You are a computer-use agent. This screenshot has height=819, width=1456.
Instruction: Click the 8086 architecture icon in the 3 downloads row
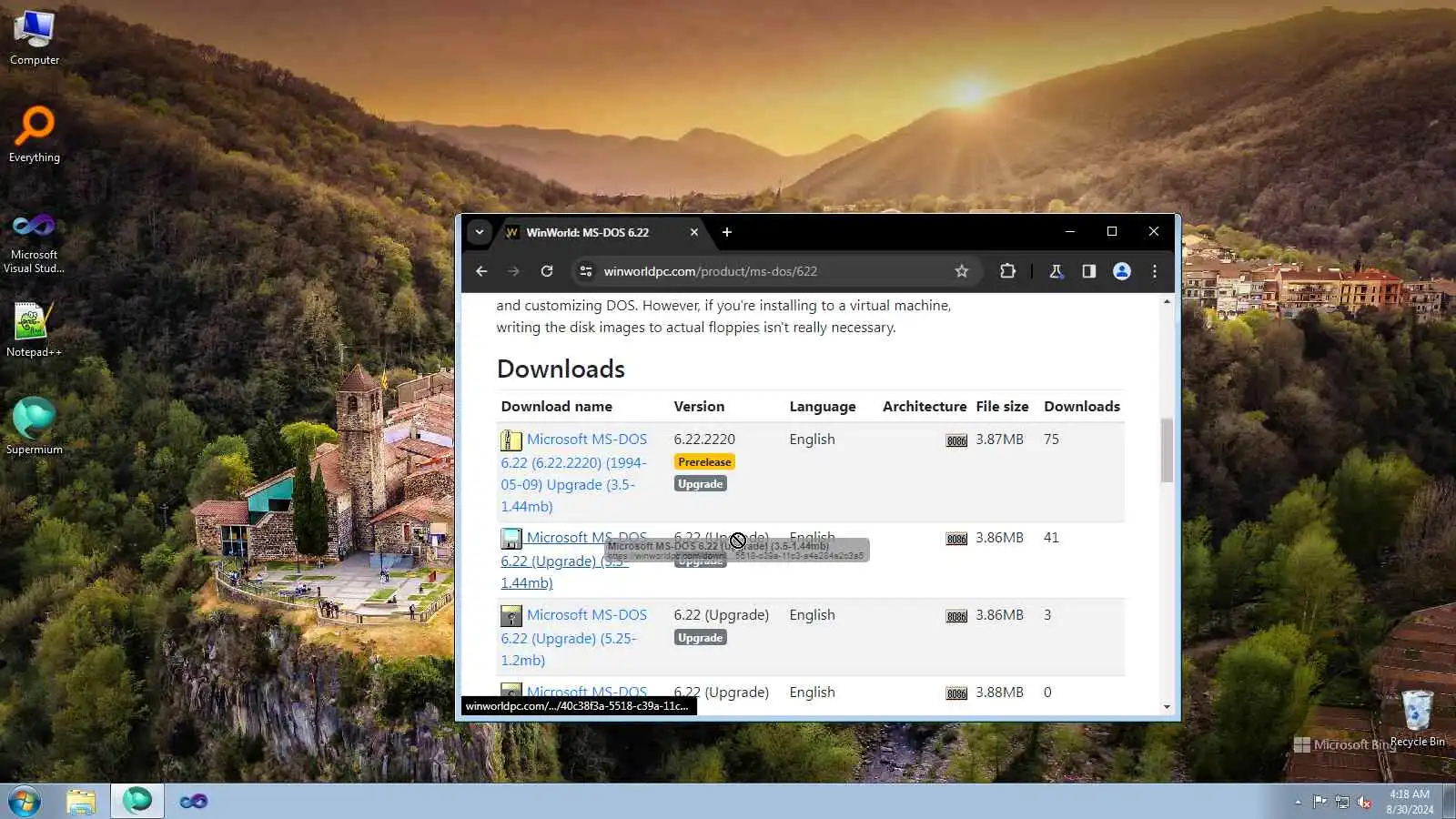pyautogui.click(x=956, y=616)
